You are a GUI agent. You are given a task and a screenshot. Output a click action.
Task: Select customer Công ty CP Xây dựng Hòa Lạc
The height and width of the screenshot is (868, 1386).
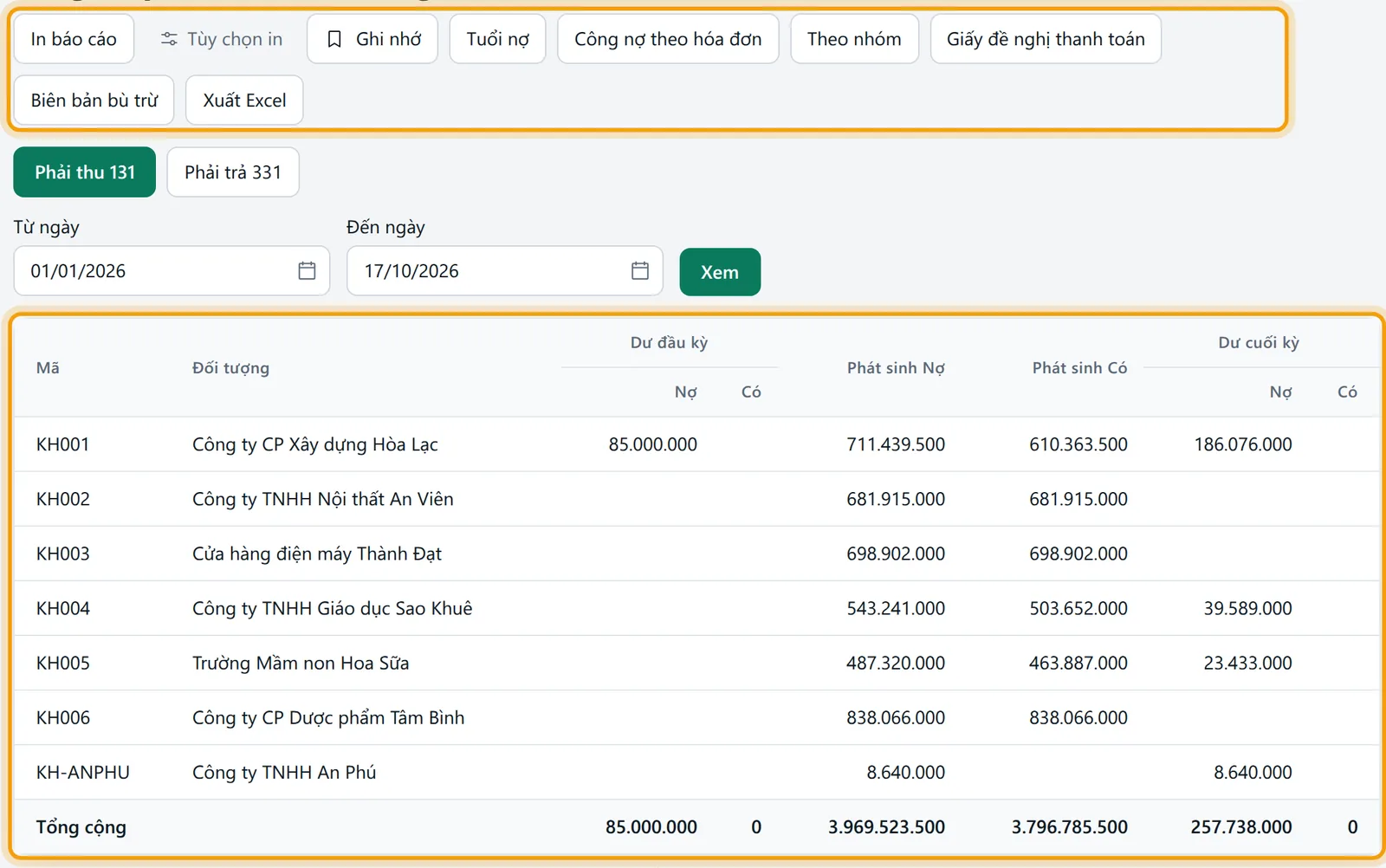[x=315, y=444]
